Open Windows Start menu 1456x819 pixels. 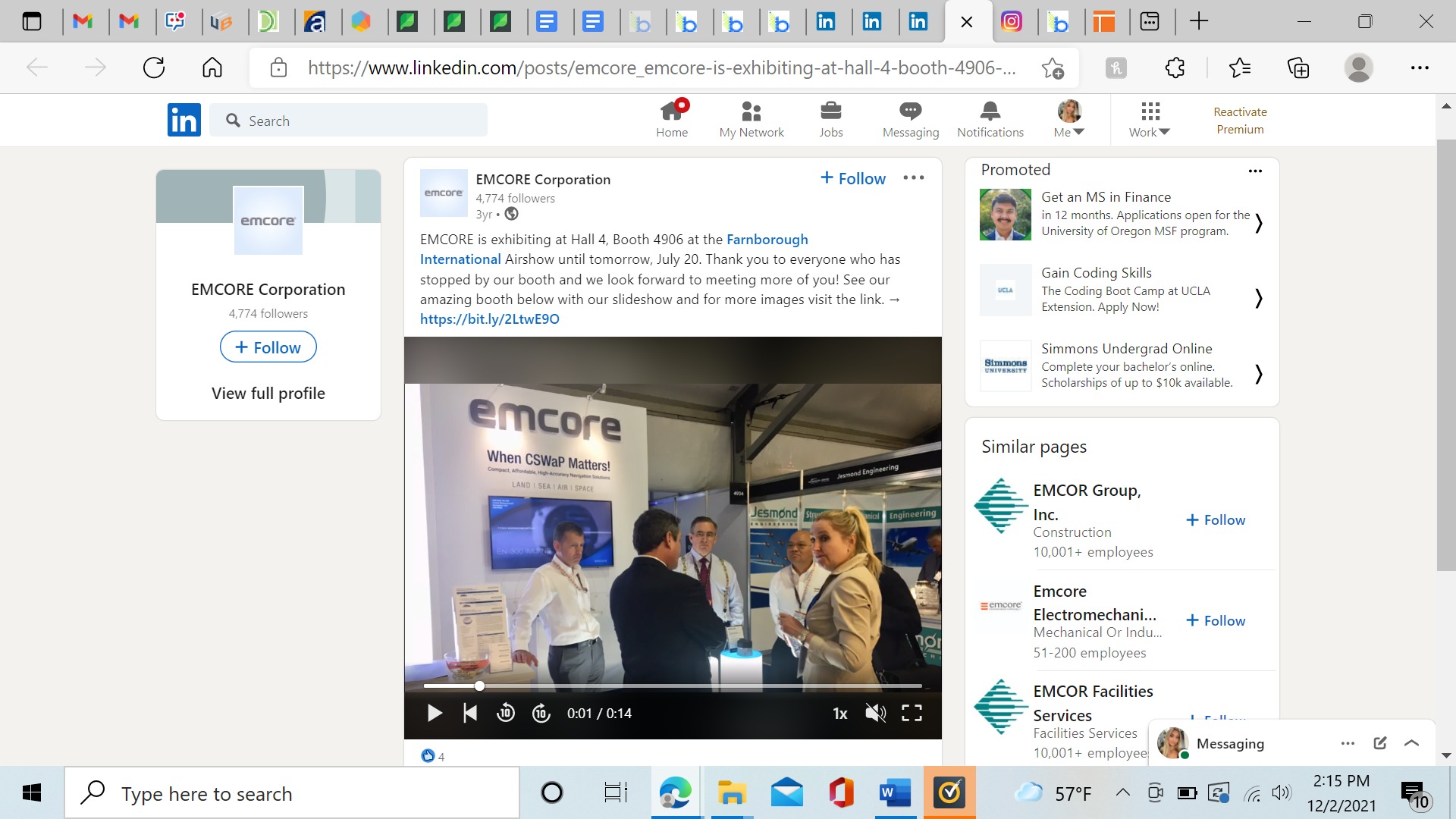click(32, 793)
